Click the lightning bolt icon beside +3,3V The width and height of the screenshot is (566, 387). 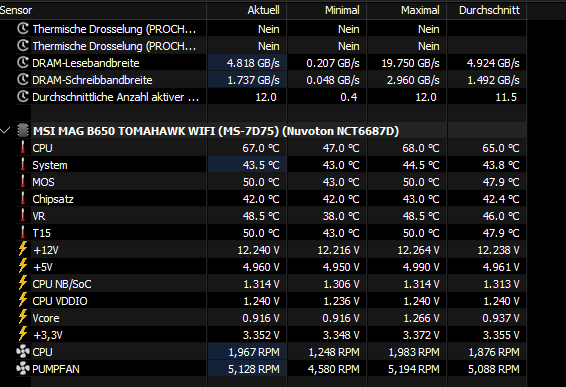(x=23, y=334)
